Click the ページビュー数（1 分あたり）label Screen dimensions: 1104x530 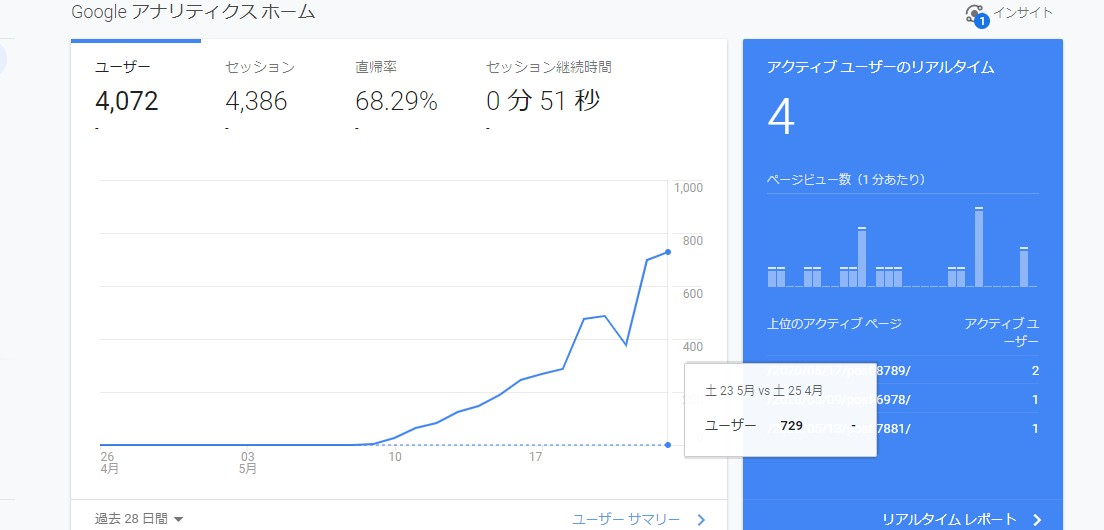[846, 179]
